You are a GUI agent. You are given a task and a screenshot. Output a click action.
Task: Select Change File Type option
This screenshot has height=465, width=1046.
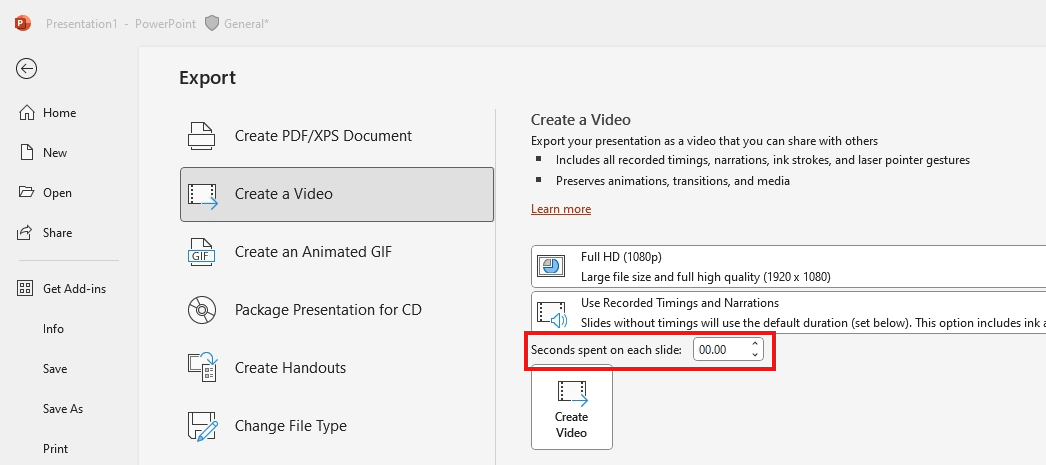click(337, 426)
